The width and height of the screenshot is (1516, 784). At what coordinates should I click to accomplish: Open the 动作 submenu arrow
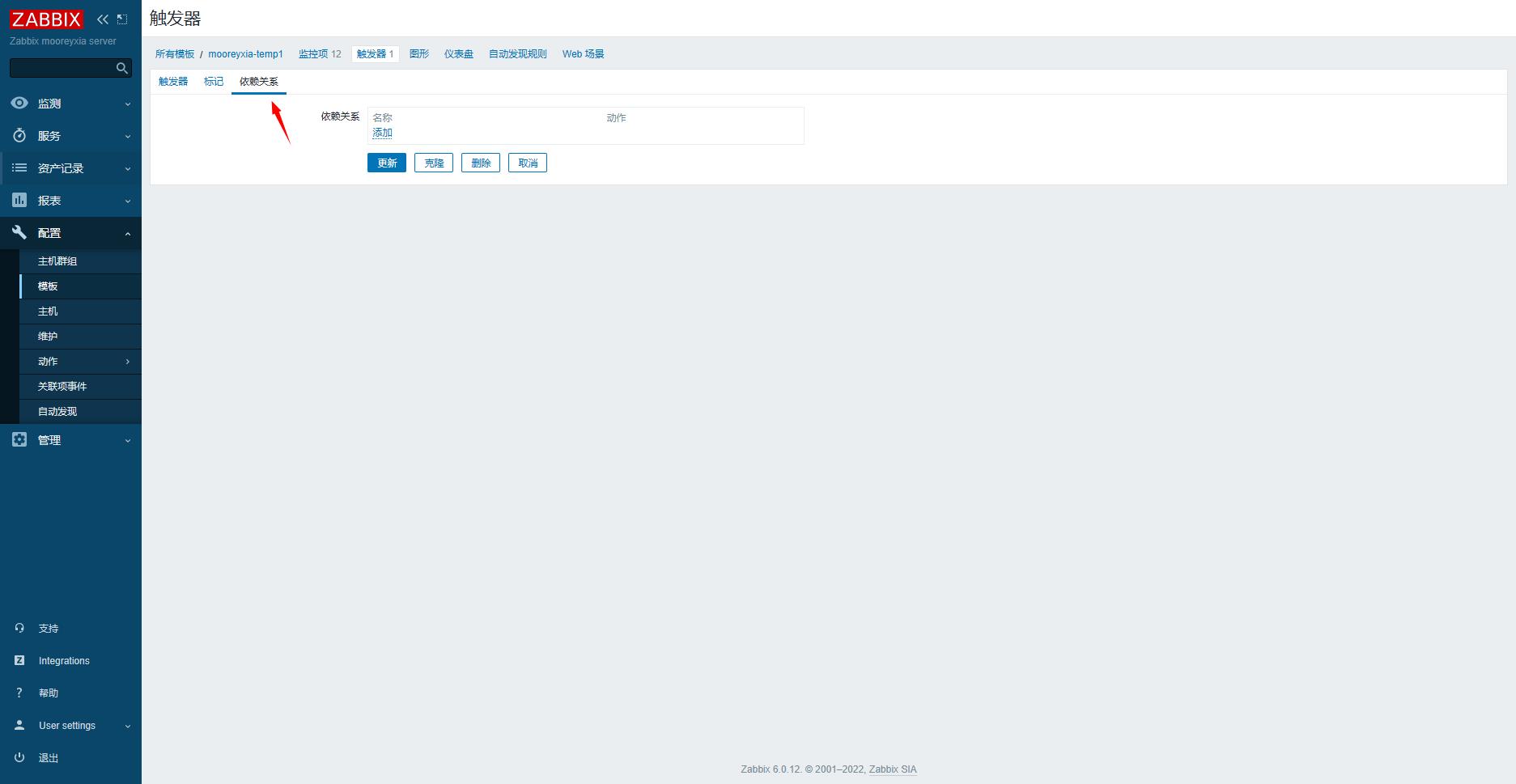[128, 362]
